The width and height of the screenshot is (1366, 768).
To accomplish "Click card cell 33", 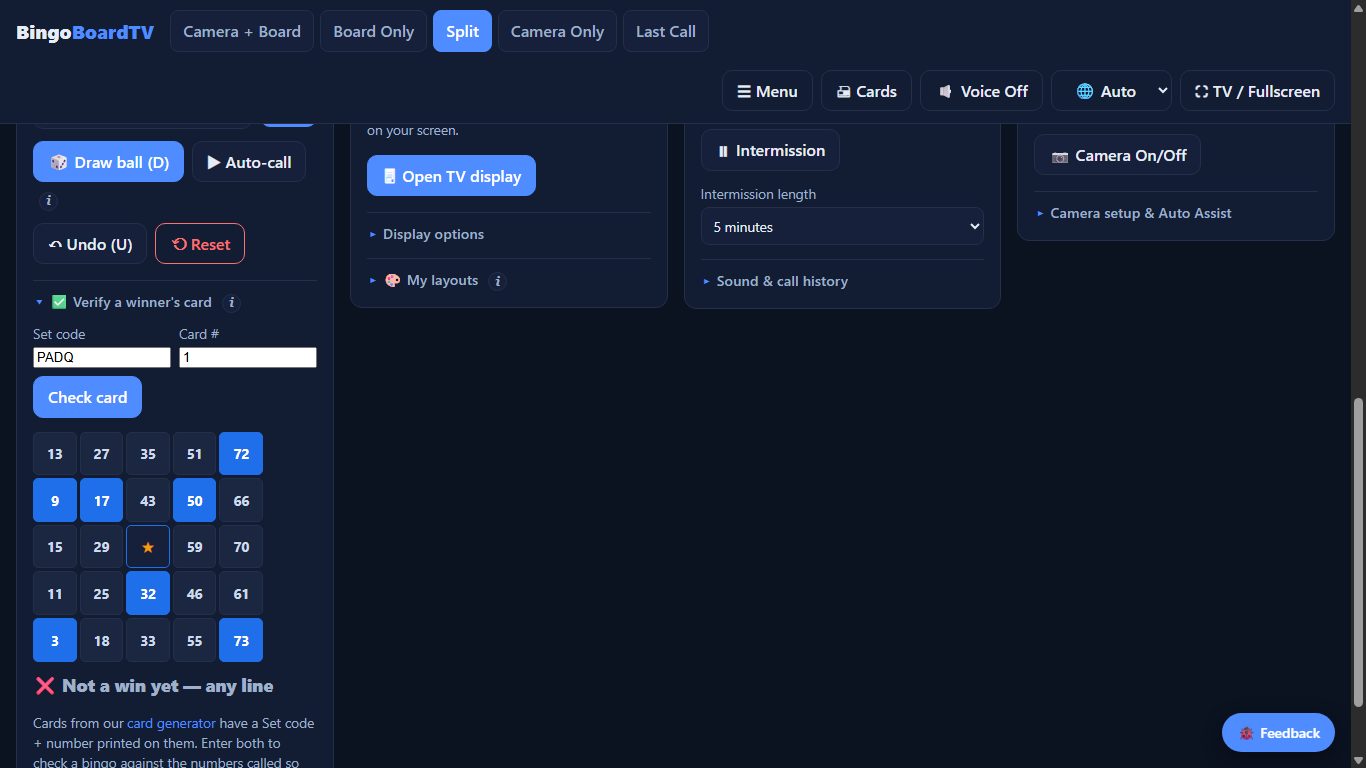I will [x=148, y=640].
